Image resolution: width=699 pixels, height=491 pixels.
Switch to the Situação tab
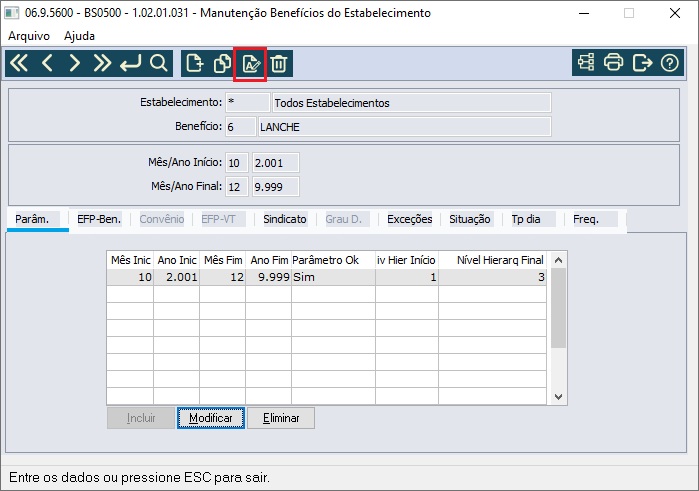point(469,219)
